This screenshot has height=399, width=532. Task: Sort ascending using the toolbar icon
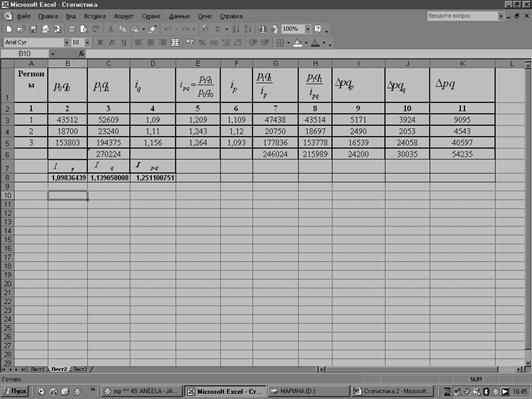pyautogui.click(x=236, y=29)
